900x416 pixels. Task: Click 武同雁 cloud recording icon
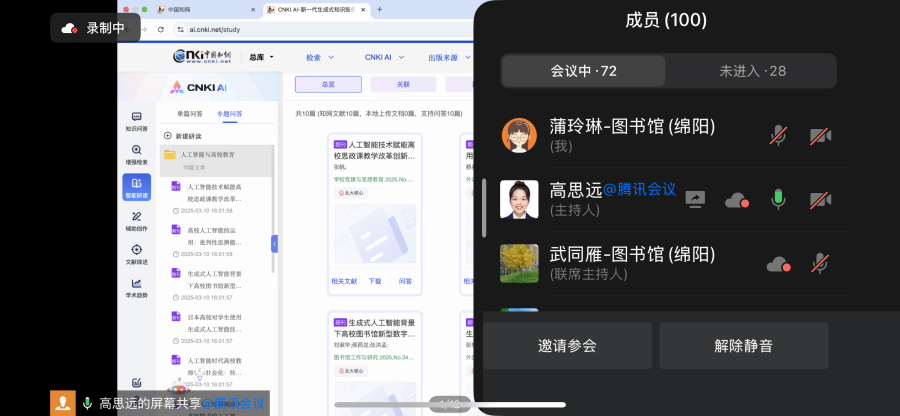tap(779, 265)
